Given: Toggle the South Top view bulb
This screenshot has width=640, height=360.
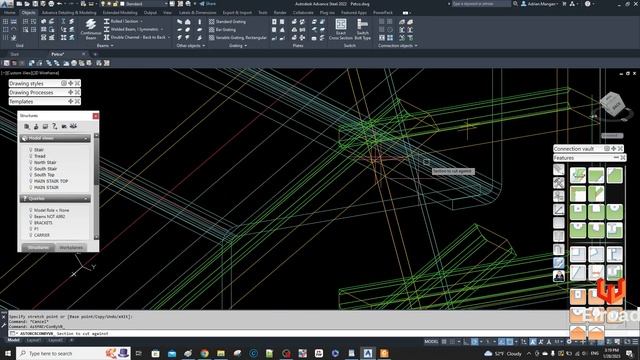Looking at the screenshot, I should [31, 175].
